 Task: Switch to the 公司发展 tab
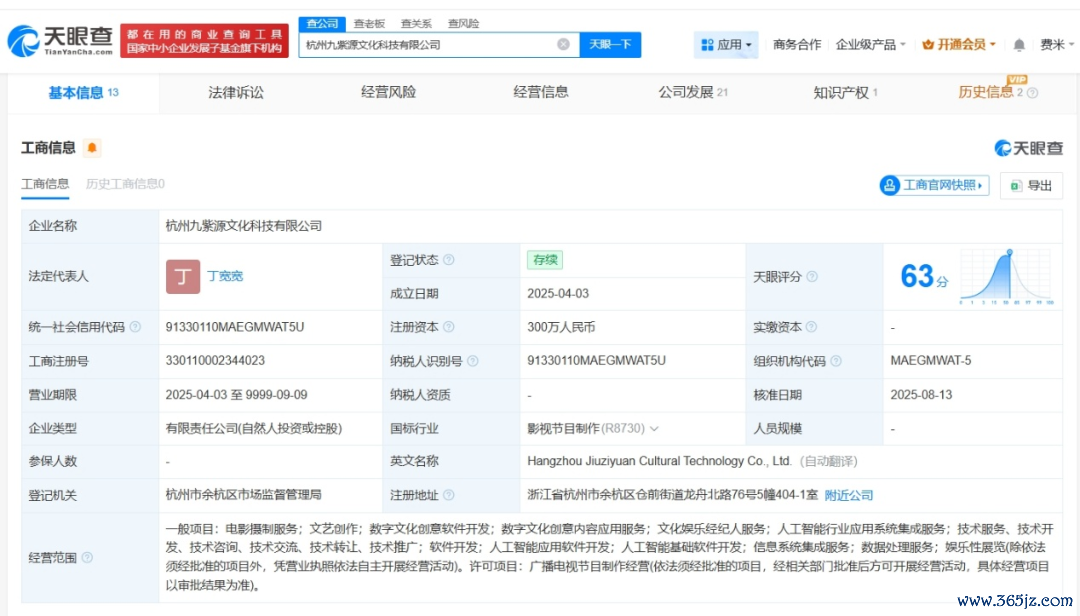692,92
